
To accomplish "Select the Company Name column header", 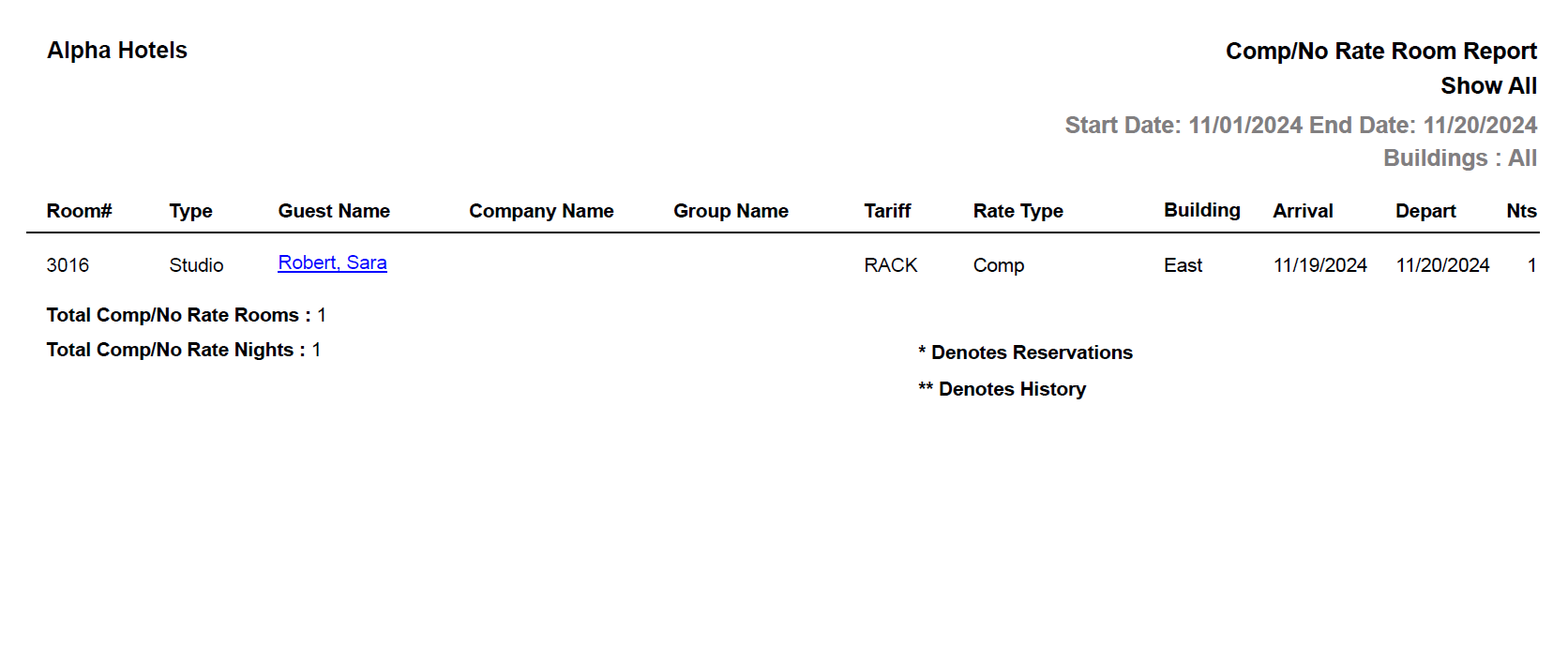I will click(541, 211).
